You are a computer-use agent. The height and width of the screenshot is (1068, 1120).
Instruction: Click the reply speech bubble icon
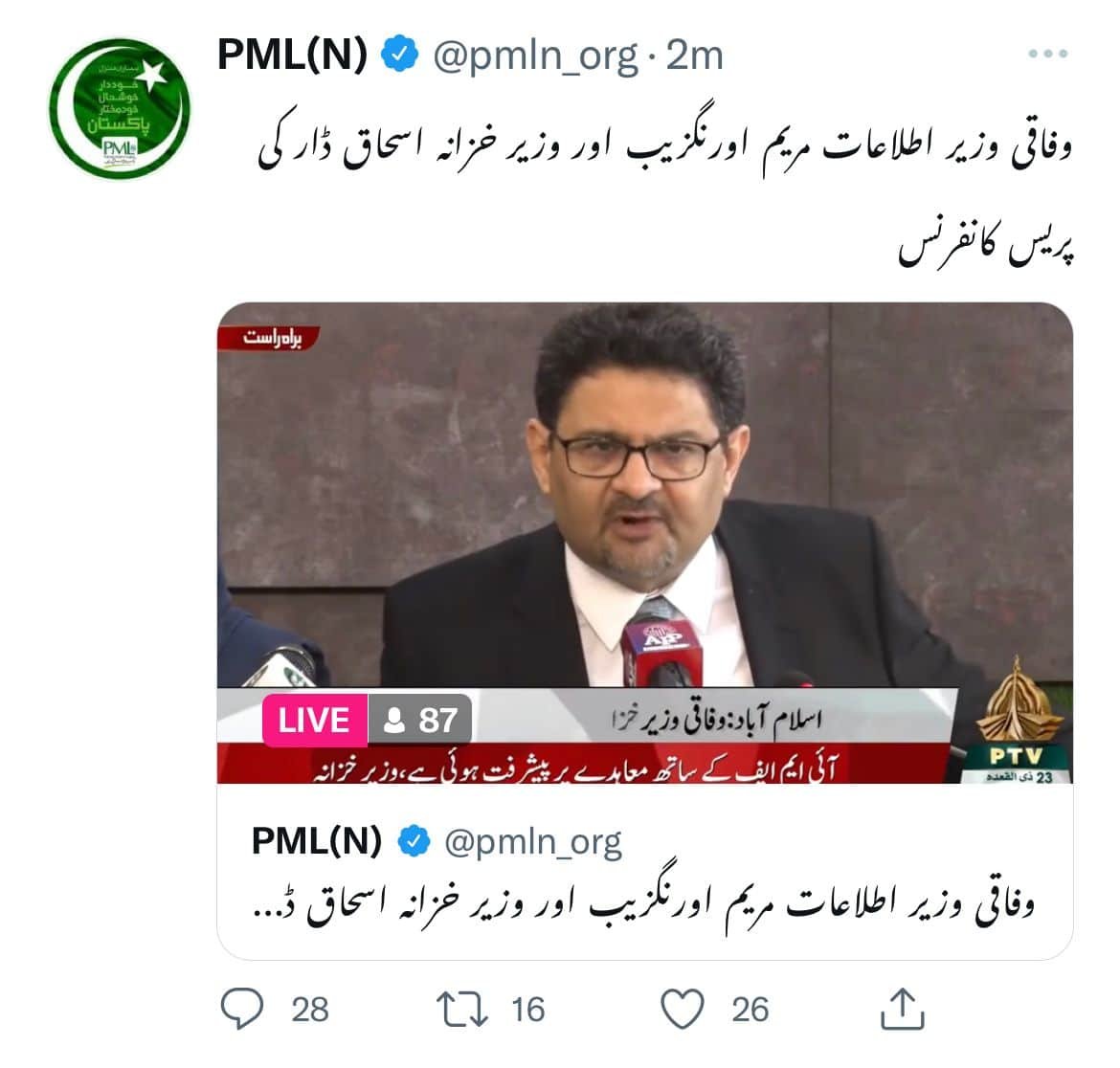click(242, 1008)
